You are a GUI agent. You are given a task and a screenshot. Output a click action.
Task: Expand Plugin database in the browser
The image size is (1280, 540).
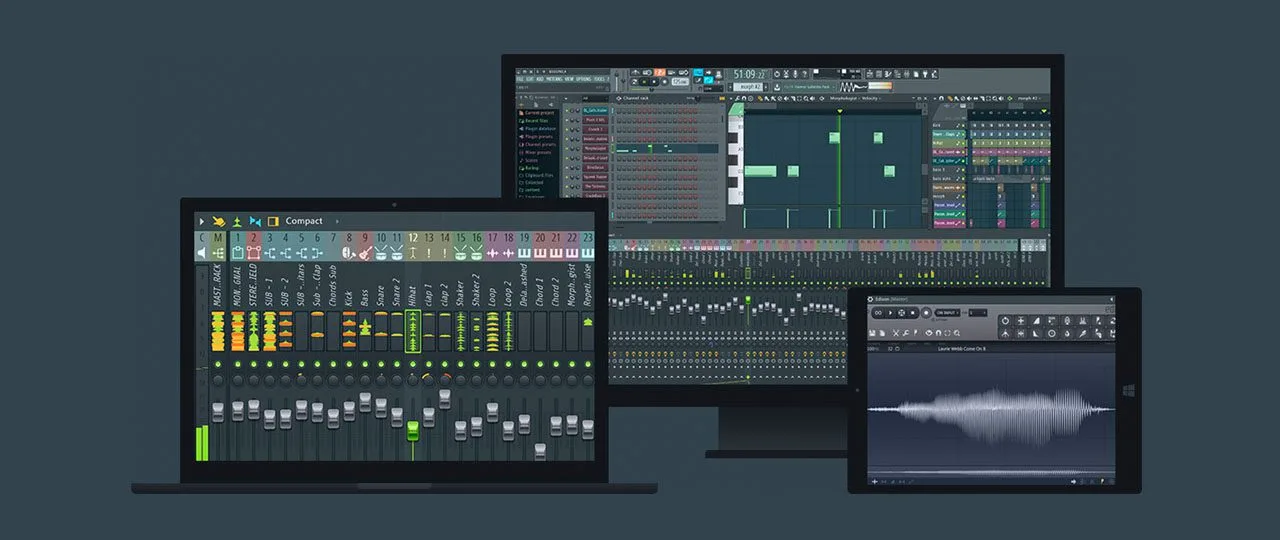click(x=537, y=129)
